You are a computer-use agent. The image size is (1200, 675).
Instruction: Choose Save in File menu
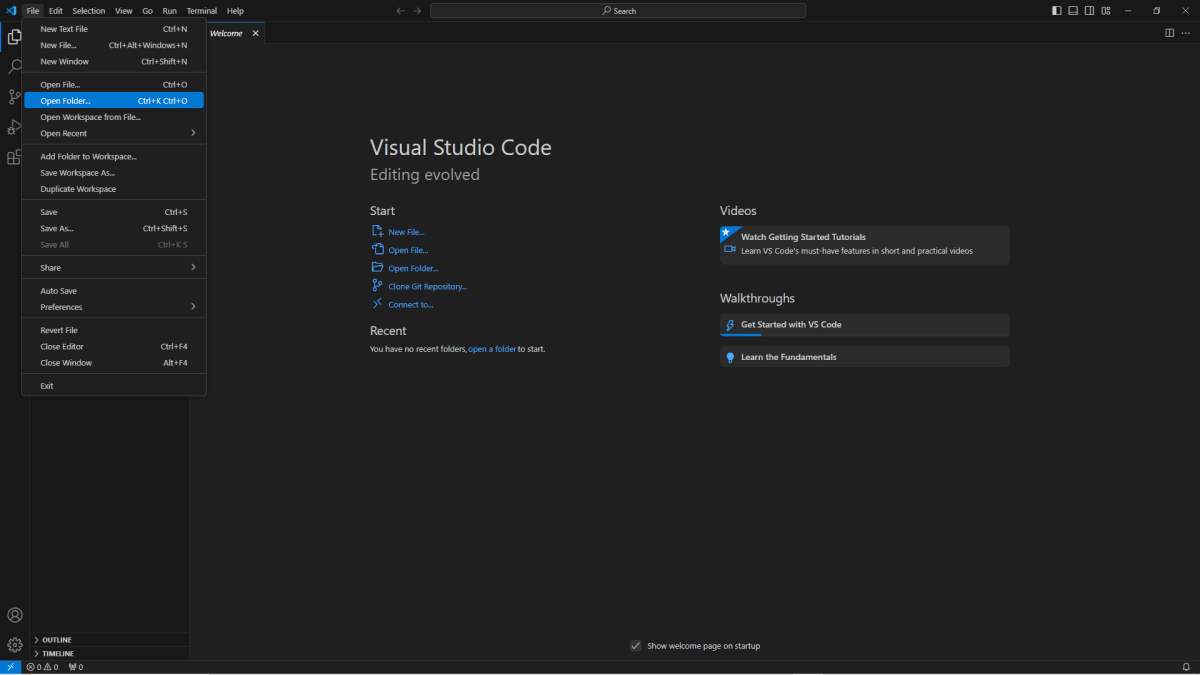click(x=114, y=212)
